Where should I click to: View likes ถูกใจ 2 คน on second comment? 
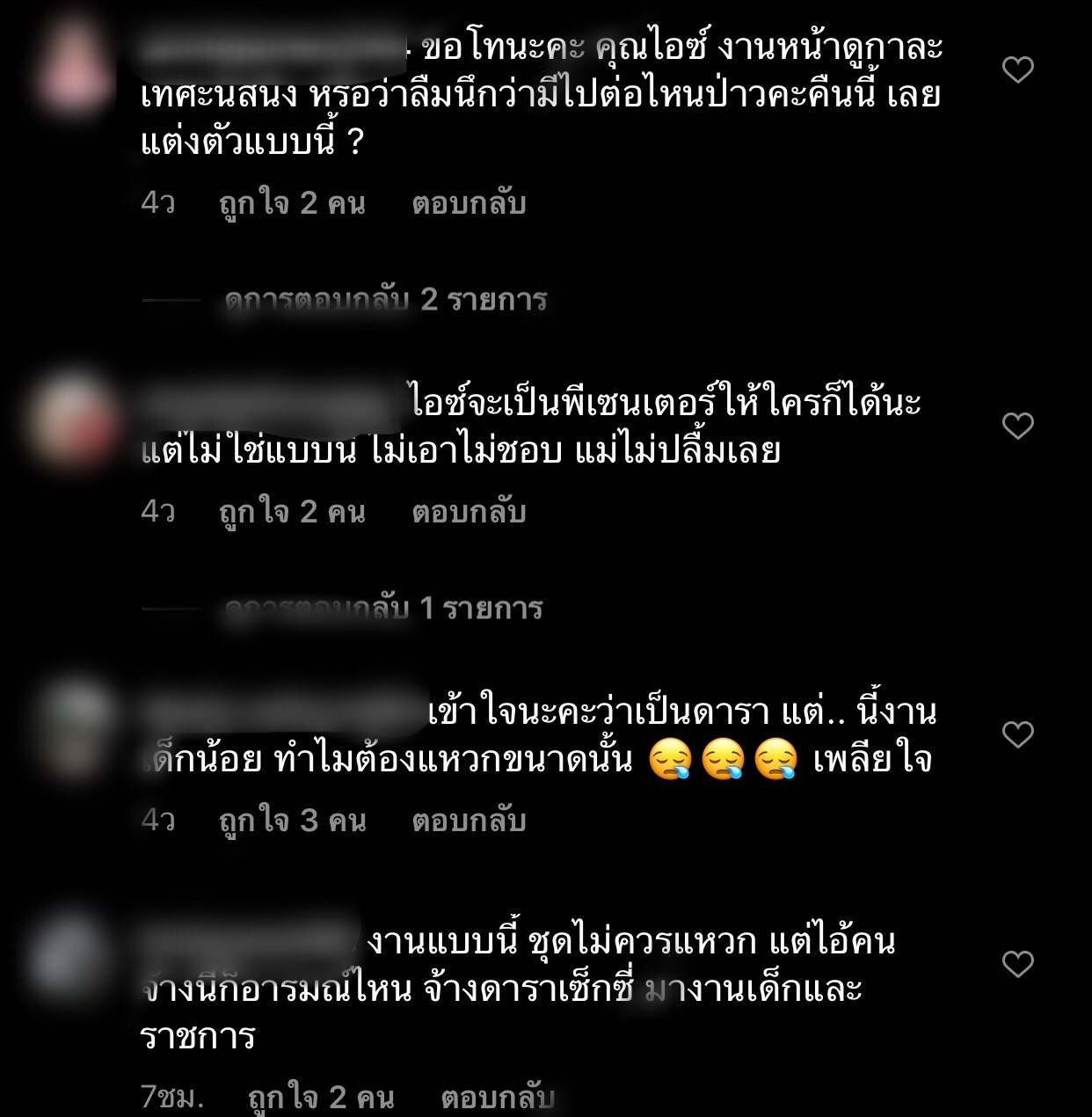[292, 511]
